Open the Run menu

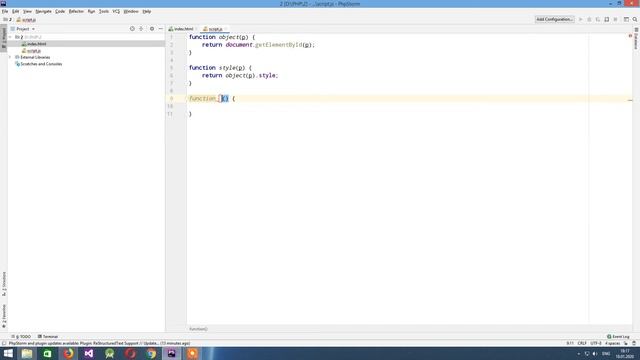point(91,11)
